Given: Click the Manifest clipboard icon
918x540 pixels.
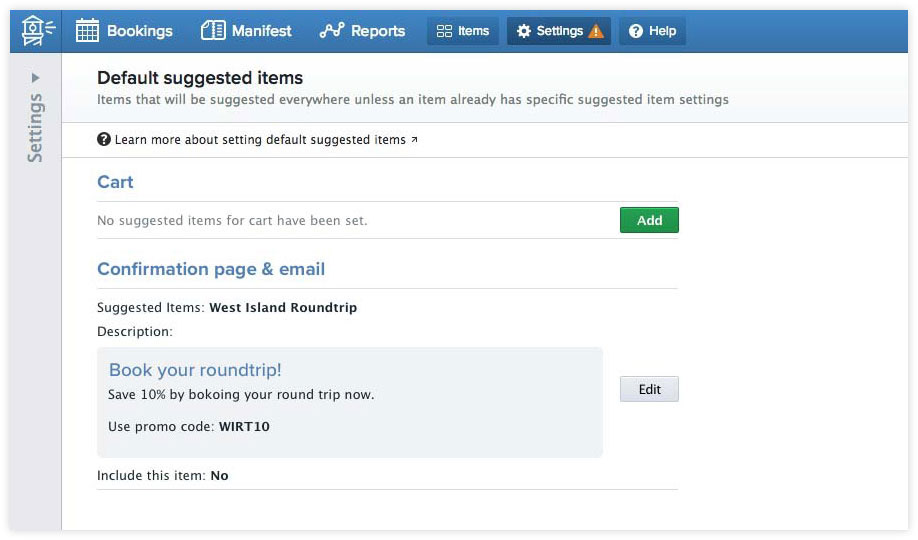Looking at the screenshot, I should pyautogui.click(x=213, y=31).
